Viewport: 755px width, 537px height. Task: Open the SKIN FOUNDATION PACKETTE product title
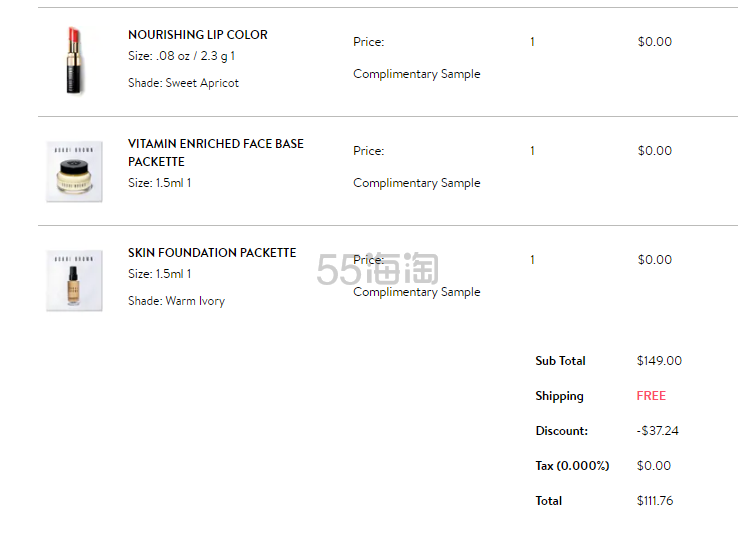212,253
